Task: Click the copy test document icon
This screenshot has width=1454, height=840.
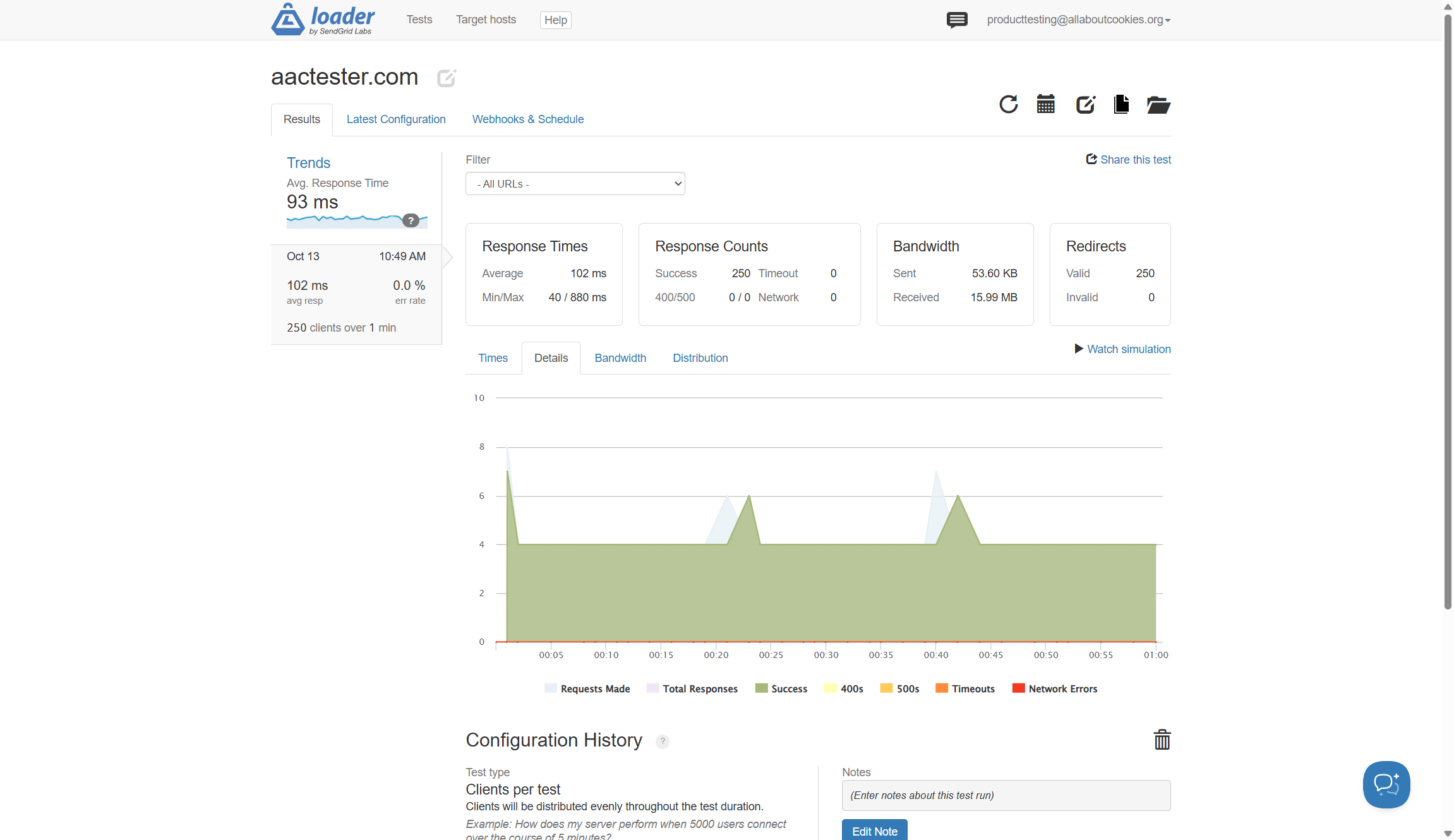Action: point(1121,104)
